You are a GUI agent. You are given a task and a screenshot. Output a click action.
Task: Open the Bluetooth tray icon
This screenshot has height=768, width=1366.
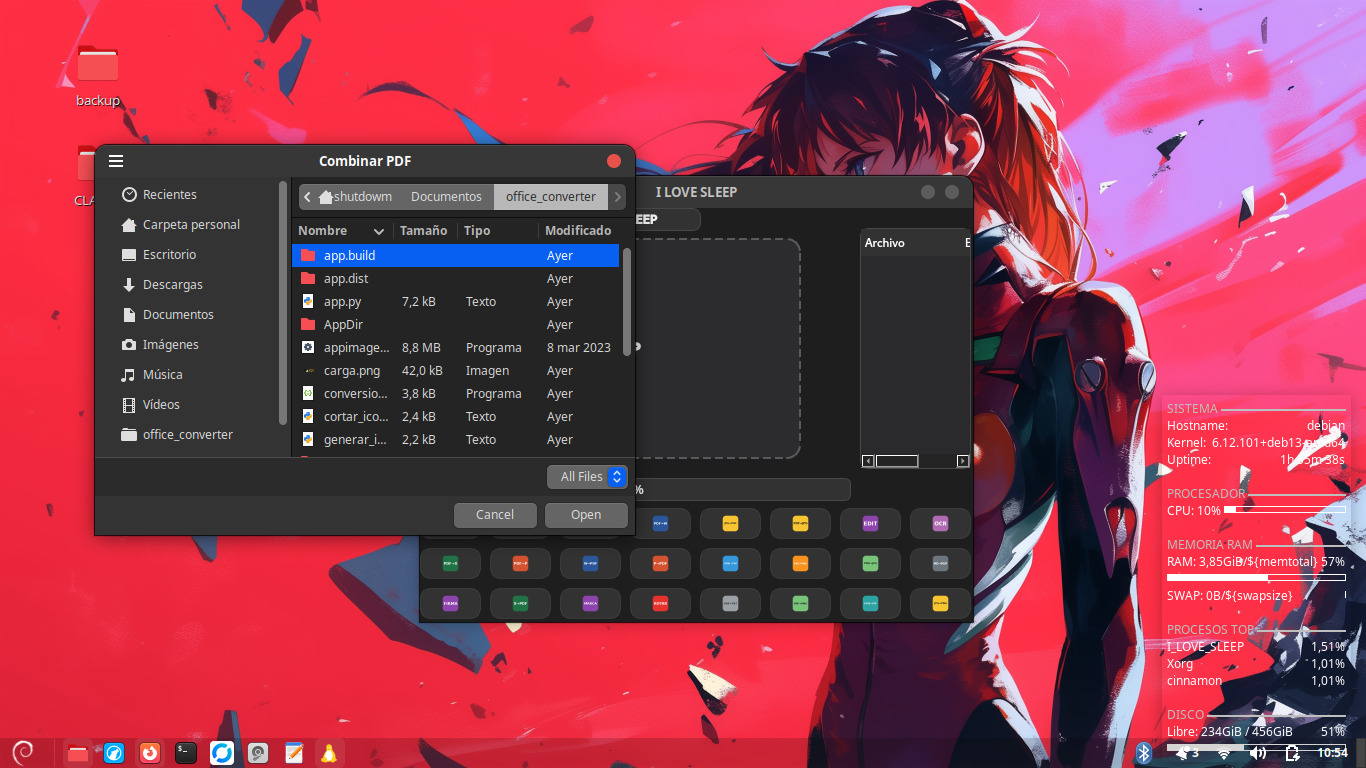(1144, 753)
